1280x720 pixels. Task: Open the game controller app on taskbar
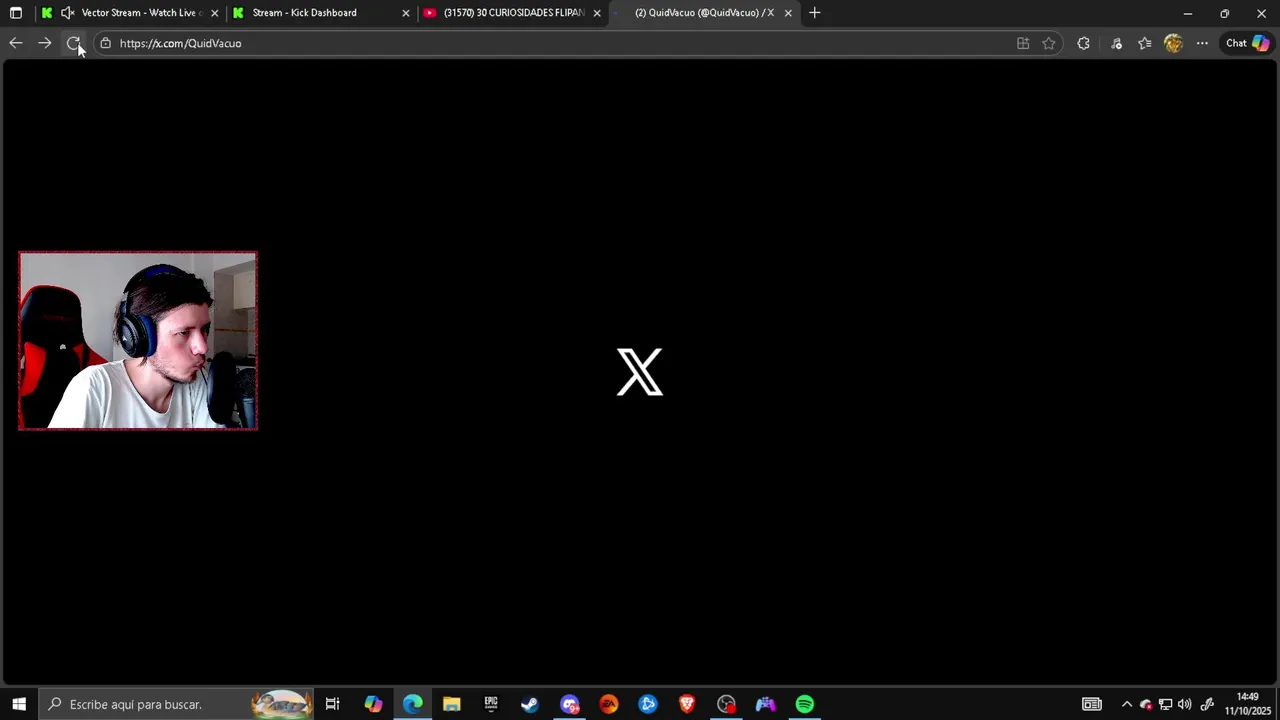(765, 704)
